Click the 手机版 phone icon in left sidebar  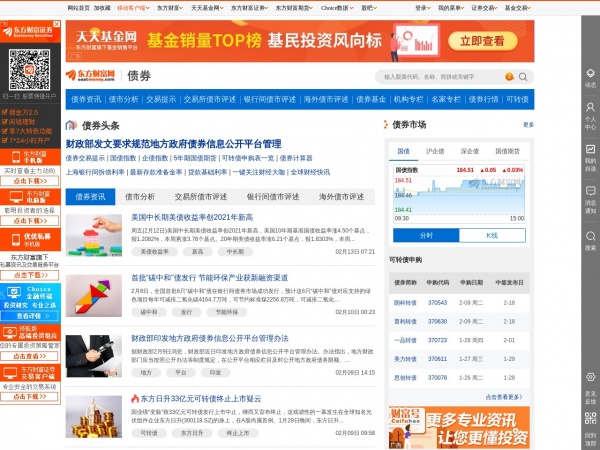[16, 157]
